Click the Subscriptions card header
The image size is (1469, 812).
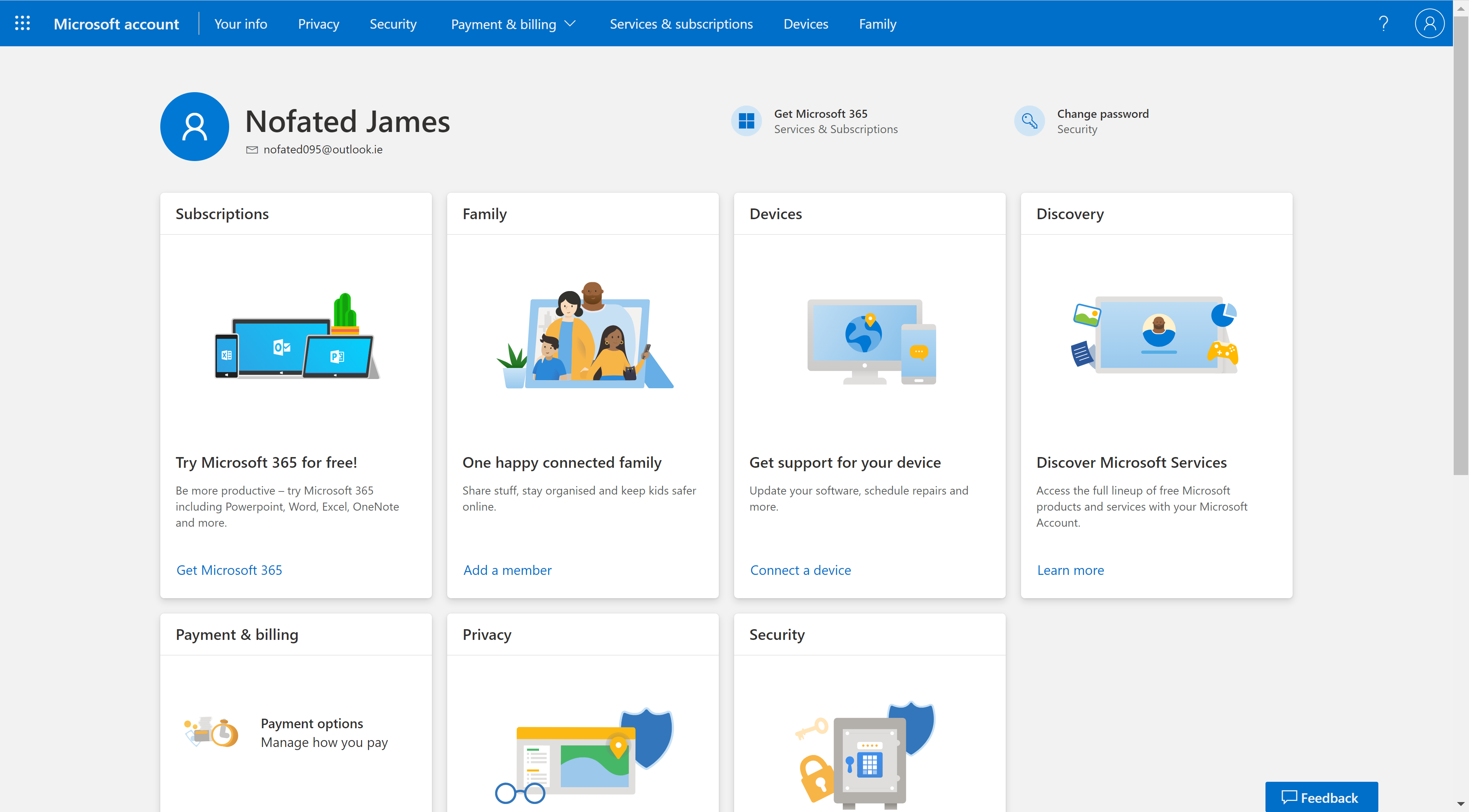click(x=222, y=214)
